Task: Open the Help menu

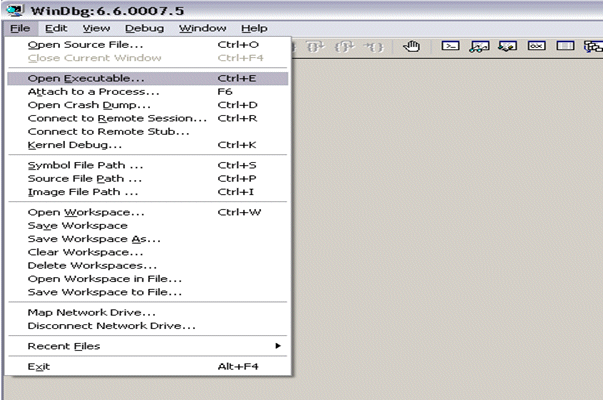Action: click(x=254, y=28)
